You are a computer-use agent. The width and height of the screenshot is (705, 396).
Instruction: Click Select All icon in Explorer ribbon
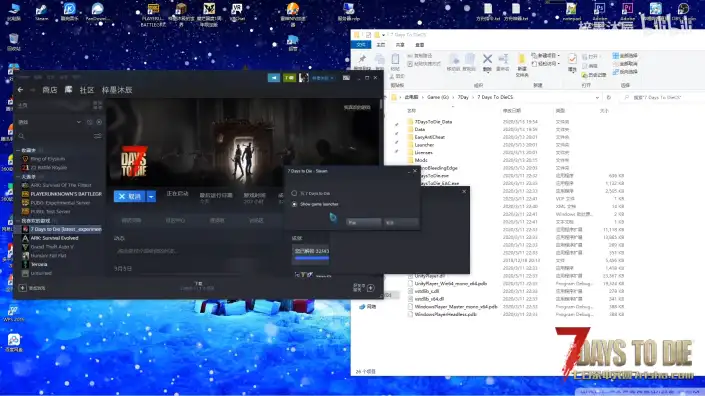[616, 55]
